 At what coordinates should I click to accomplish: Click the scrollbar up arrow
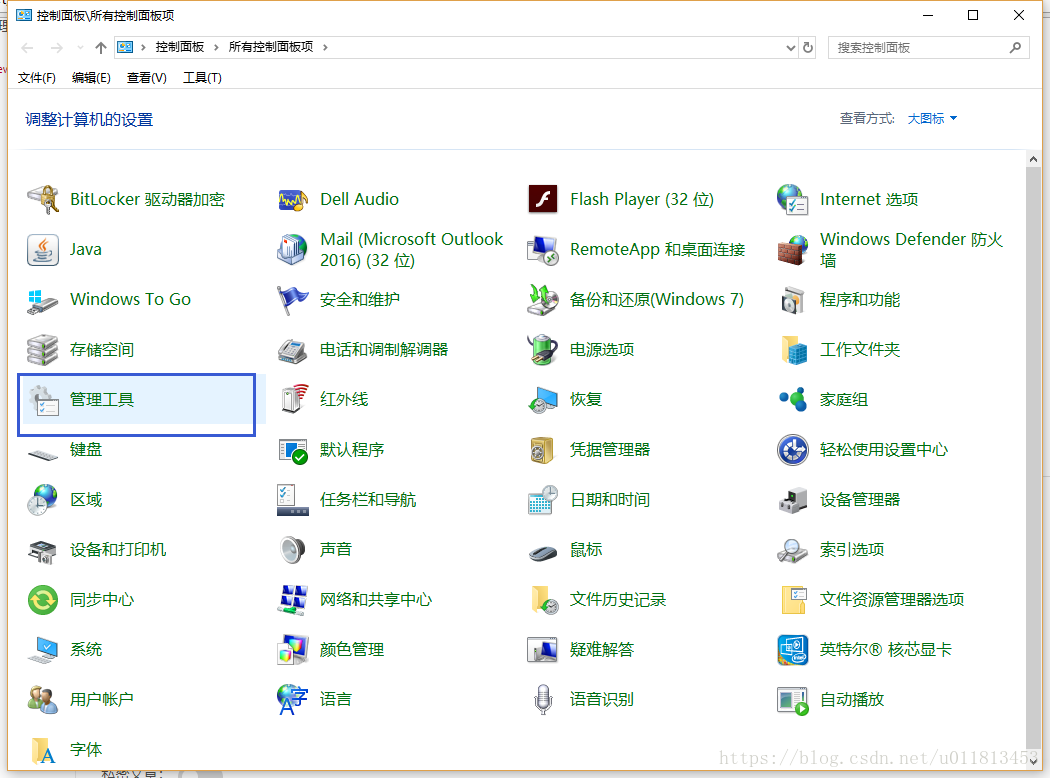click(x=1033, y=159)
